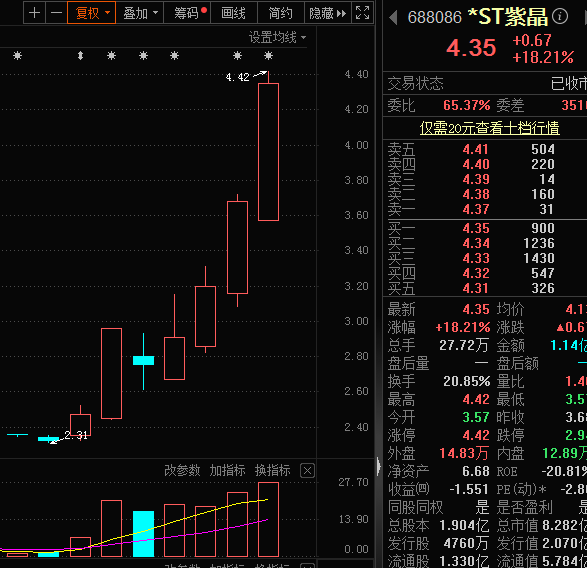Click the 卖一 price 4.37
This screenshot has height=568, width=587.
point(475,209)
